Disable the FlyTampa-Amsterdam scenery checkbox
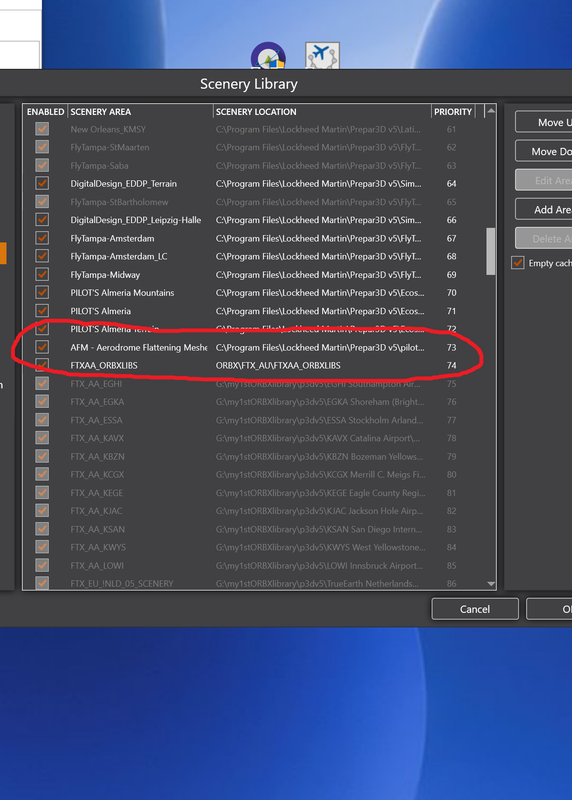Image resolution: width=572 pixels, height=800 pixels. coord(42,238)
